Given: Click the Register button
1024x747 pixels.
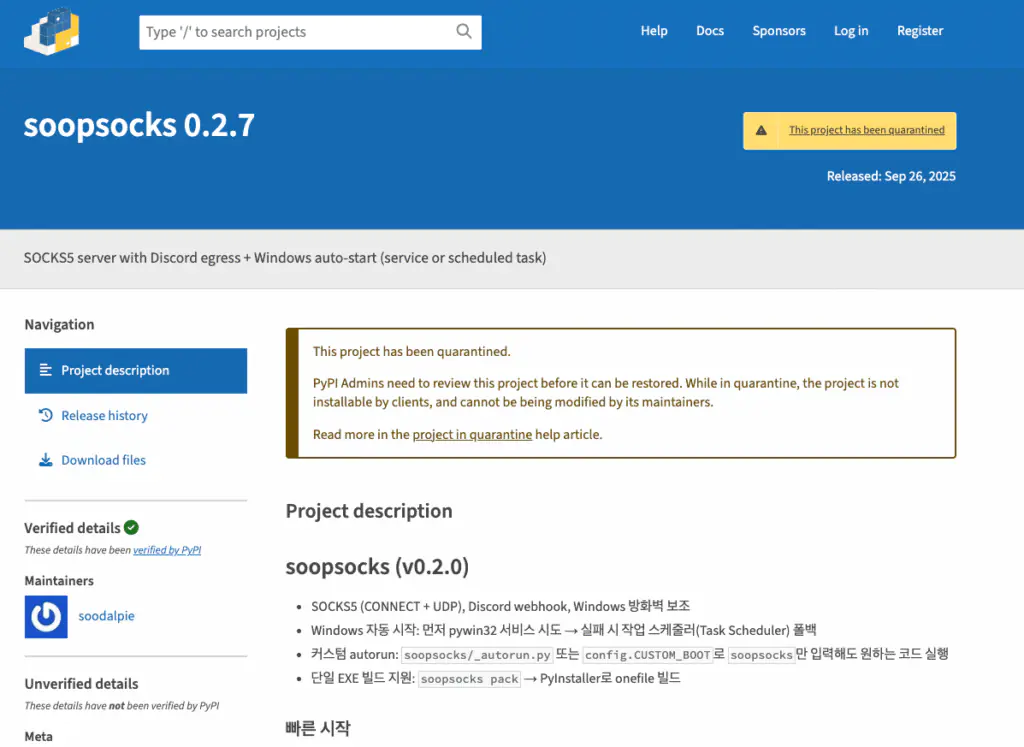Looking at the screenshot, I should tap(920, 31).
